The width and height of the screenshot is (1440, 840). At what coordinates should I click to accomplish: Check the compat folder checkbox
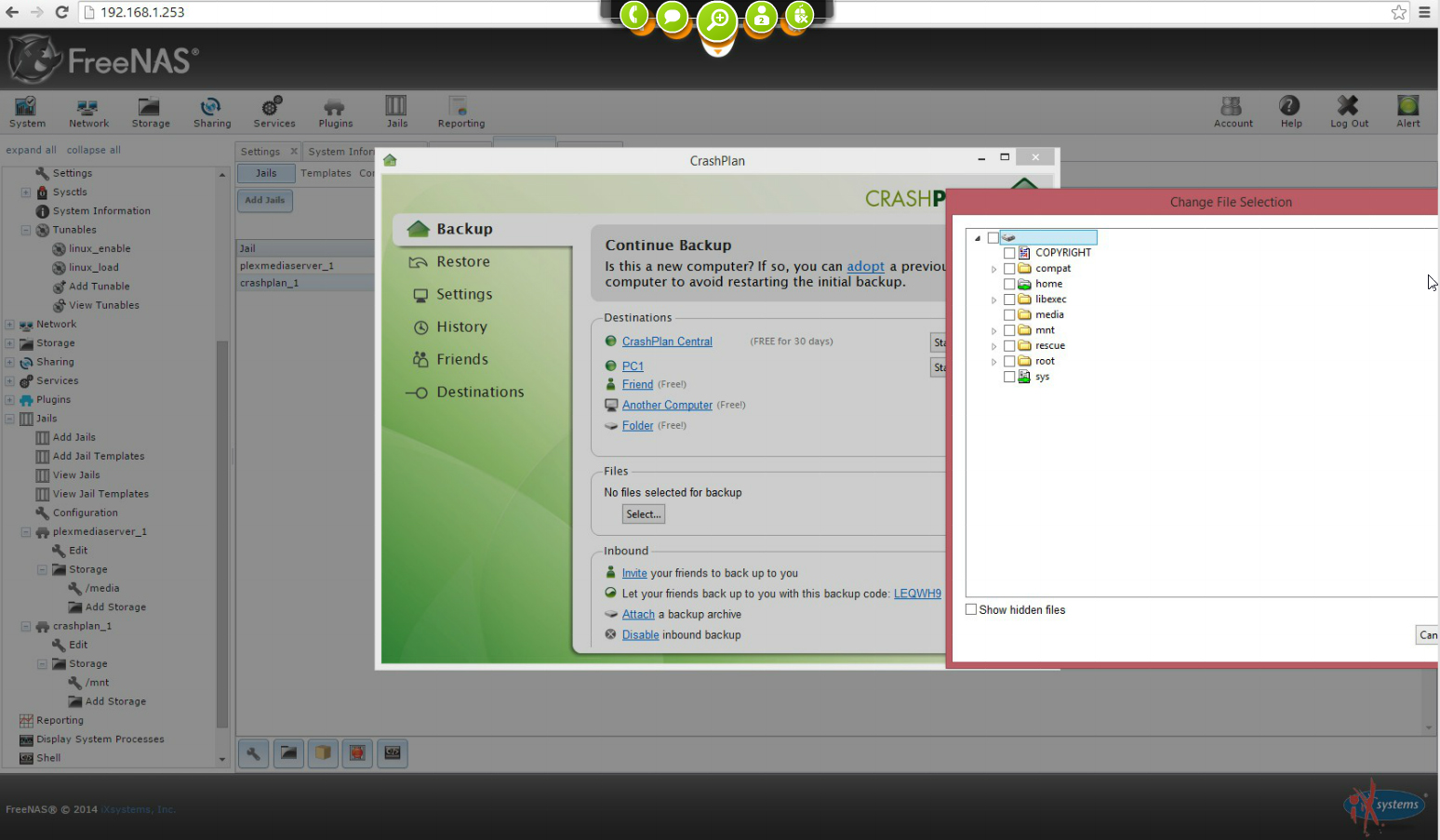point(1009,269)
